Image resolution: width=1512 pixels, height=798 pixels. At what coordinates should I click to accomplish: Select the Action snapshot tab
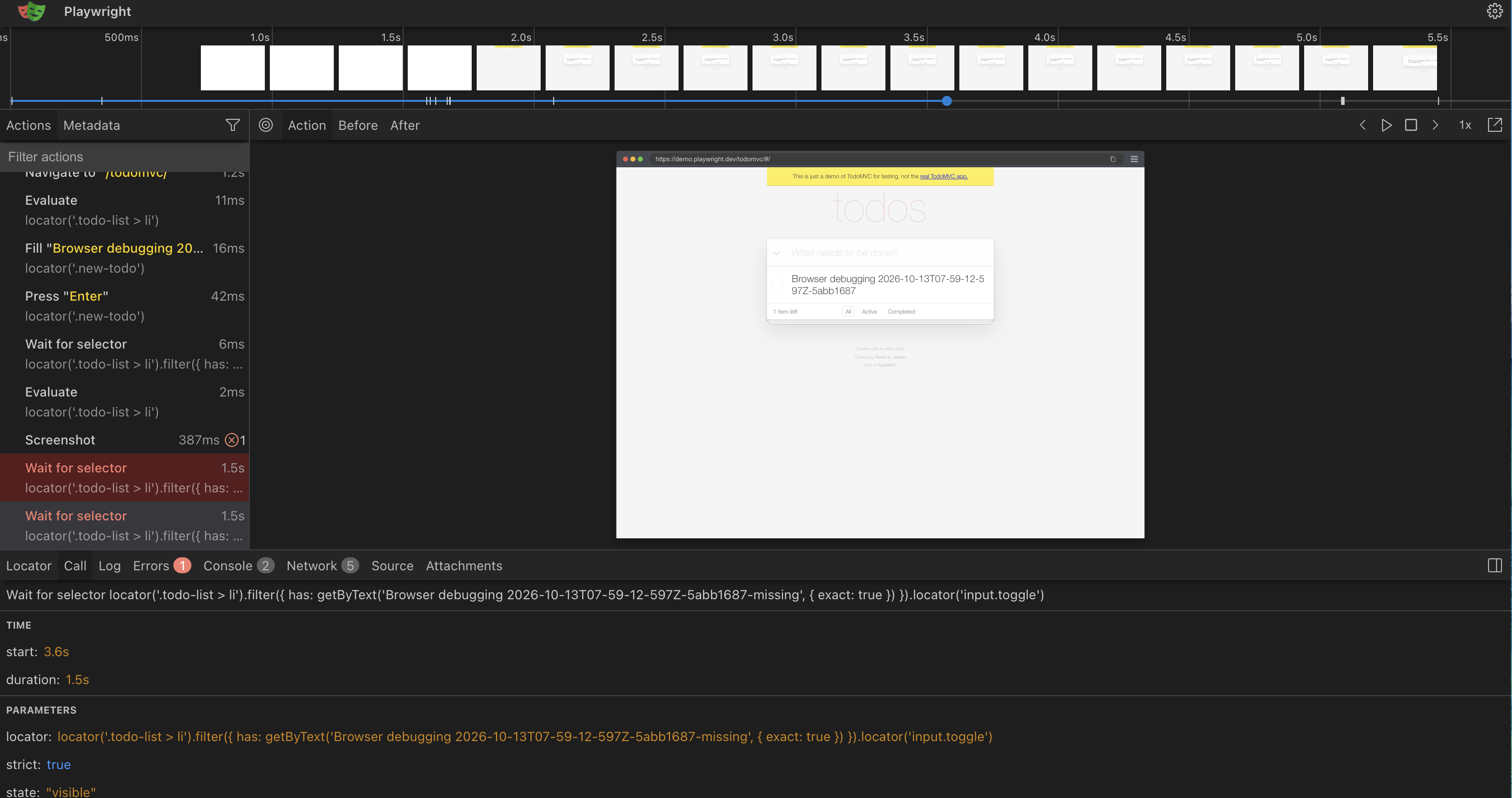(307, 125)
